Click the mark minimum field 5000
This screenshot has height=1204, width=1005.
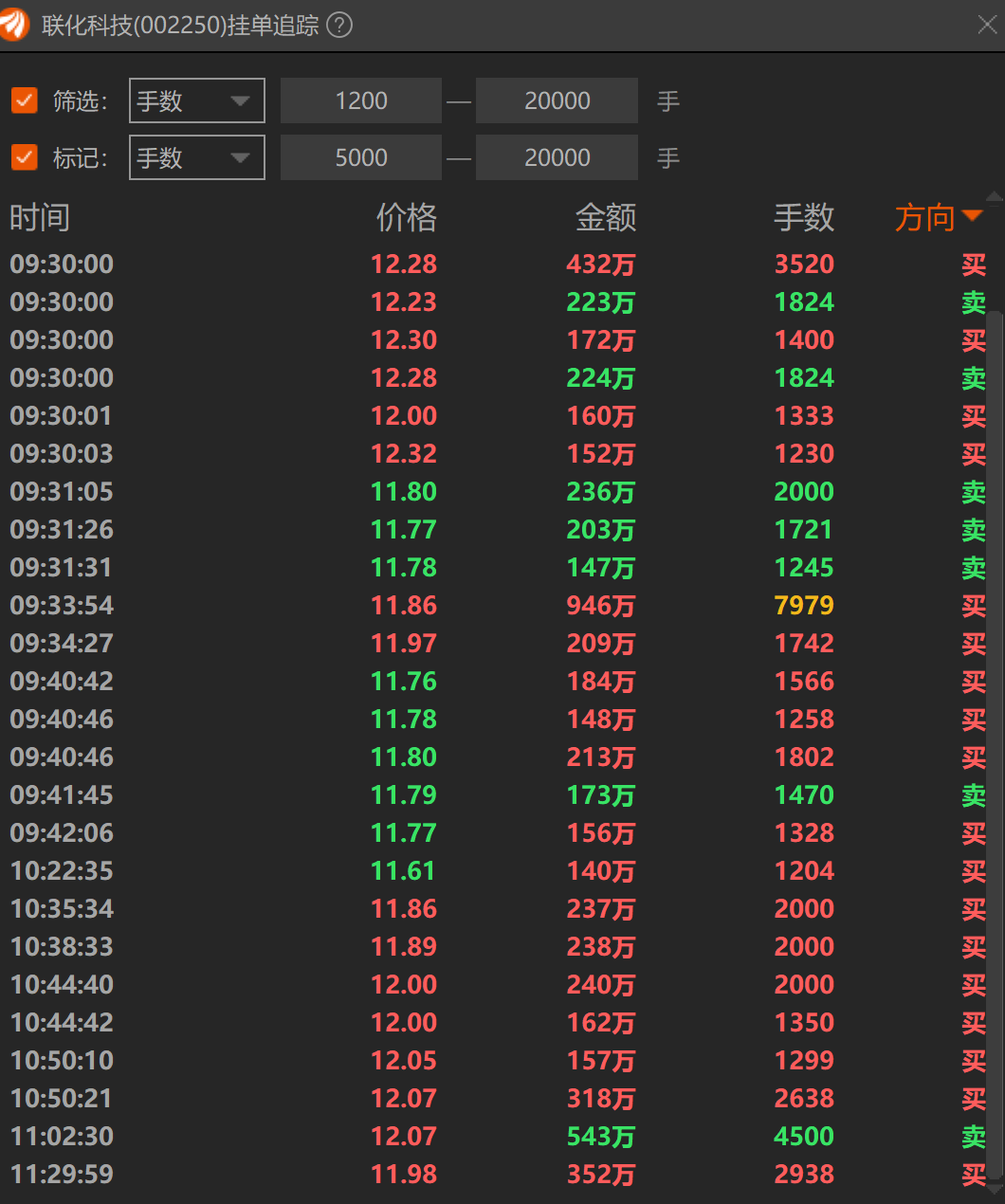[x=361, y=157]
